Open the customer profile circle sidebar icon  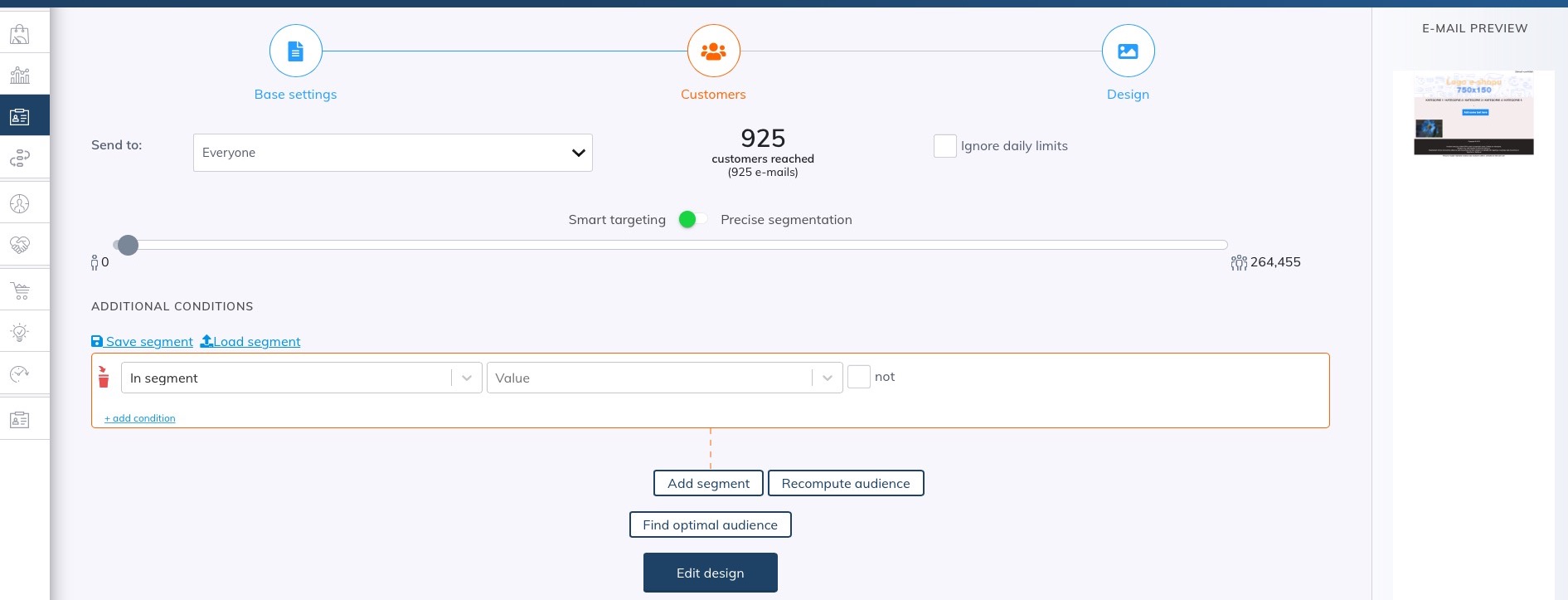click(x=20, y=203)
